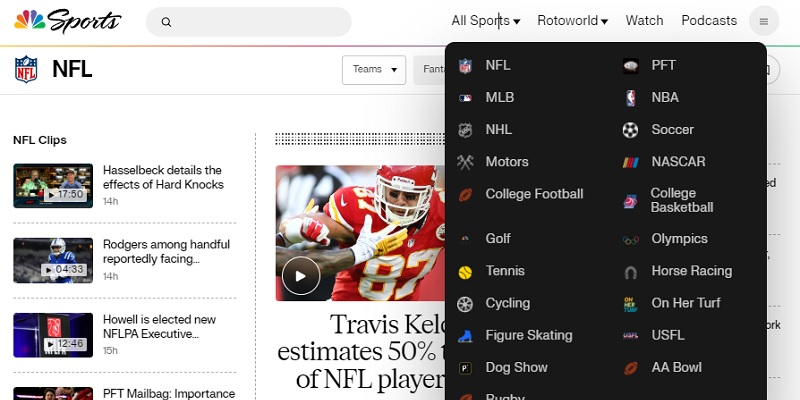Click the MLB icon in sports menu
Screen dimensions: 800x400
tap(465, 98)
